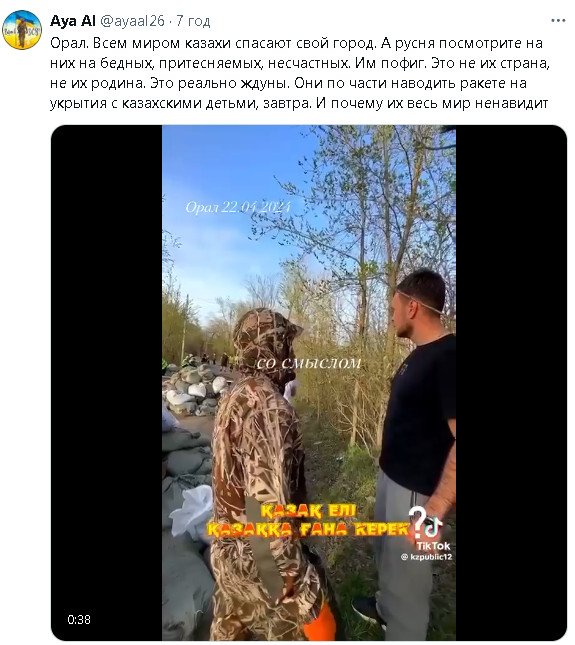The image size is (575, 645).
Task: Click the 0:38 video duration badge
Action: [79, 619]
